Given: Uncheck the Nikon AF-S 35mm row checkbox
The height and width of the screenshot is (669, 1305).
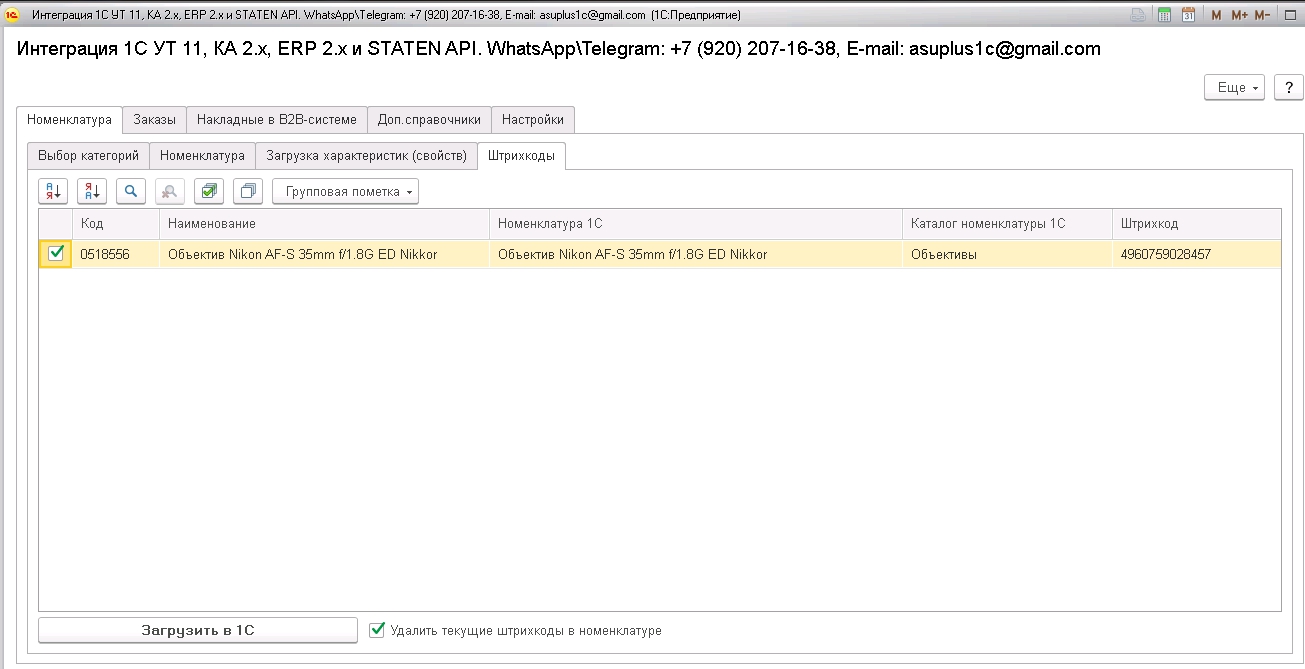Looking at the screenshot, I should coord(56,254).
